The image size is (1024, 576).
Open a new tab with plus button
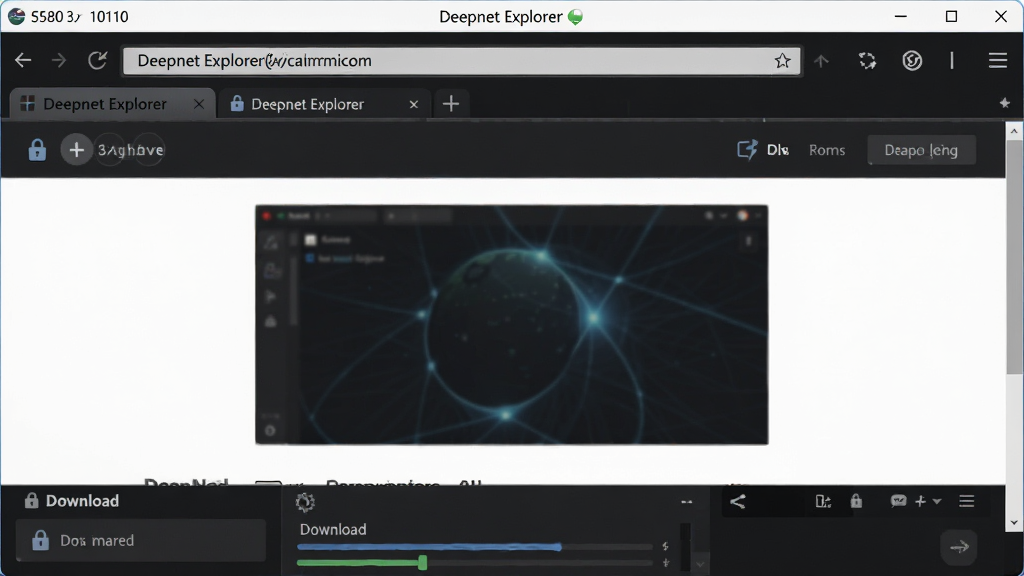451,104
